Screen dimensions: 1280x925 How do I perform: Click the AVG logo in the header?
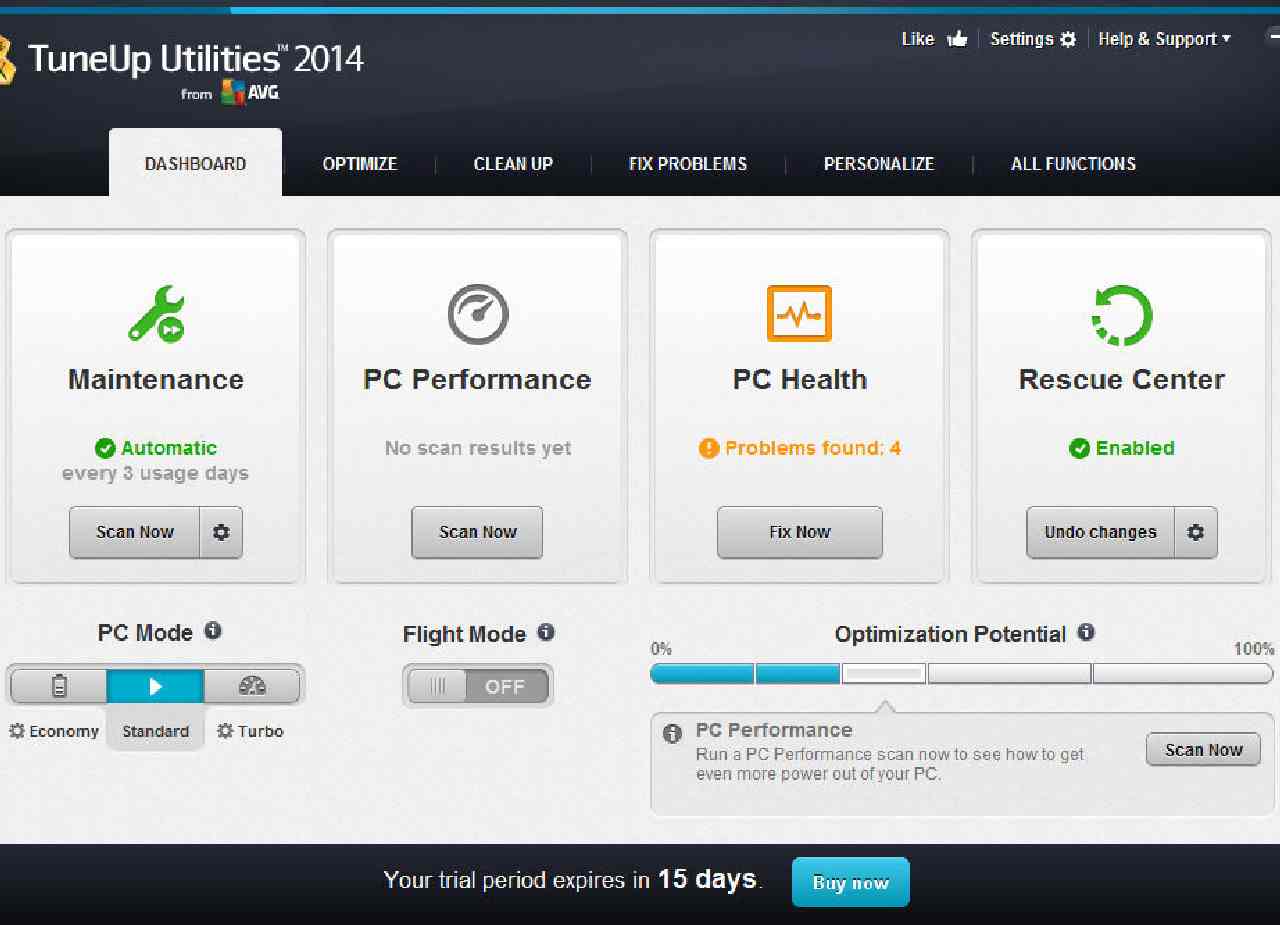click(250, 92)
